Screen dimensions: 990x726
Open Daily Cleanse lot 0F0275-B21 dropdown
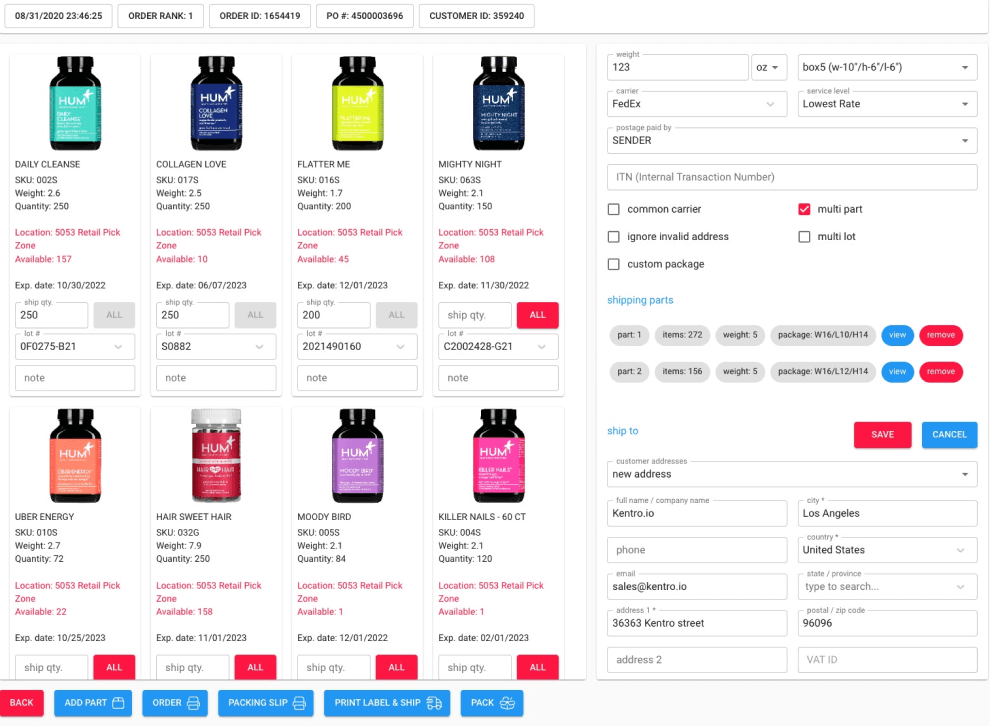coord(75,347)
